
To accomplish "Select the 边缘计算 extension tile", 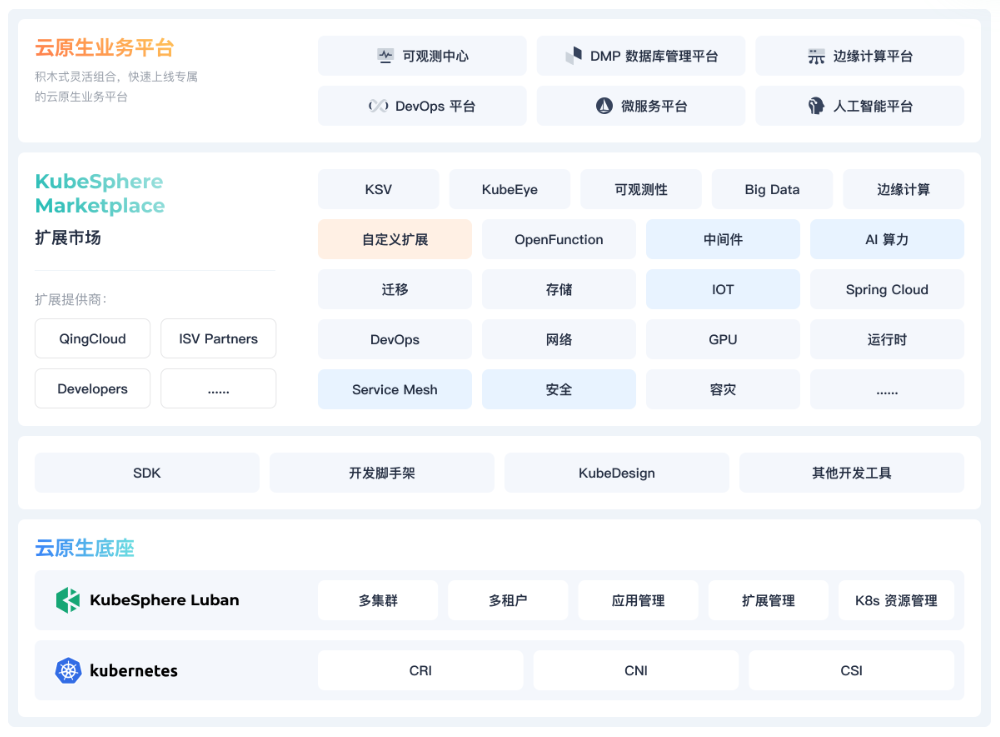I will (903, 189).
